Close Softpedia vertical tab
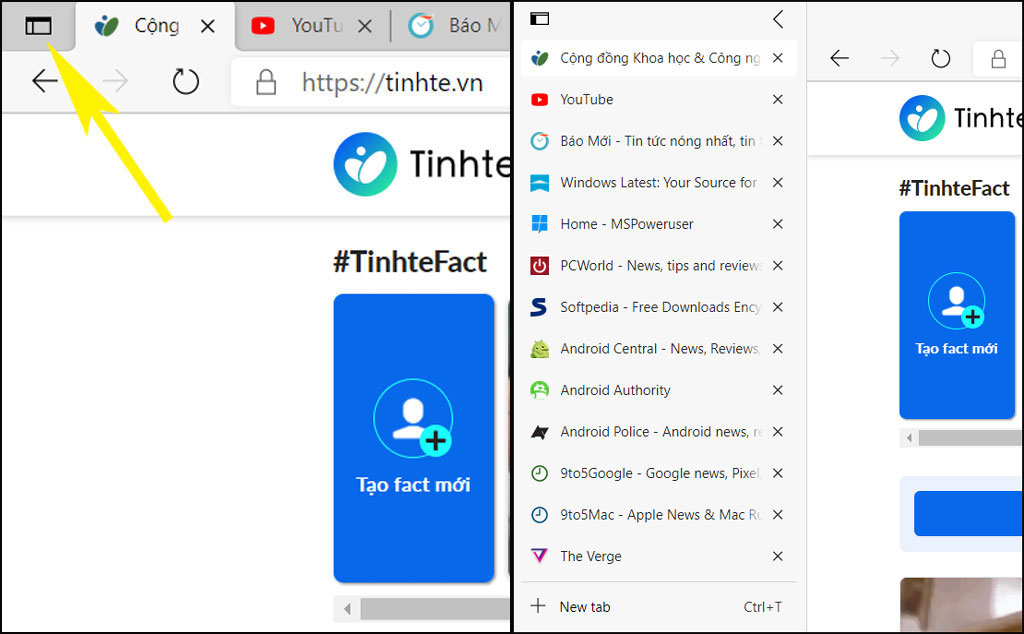Screen dimensions: 1024x634 [x=778, y=307]
